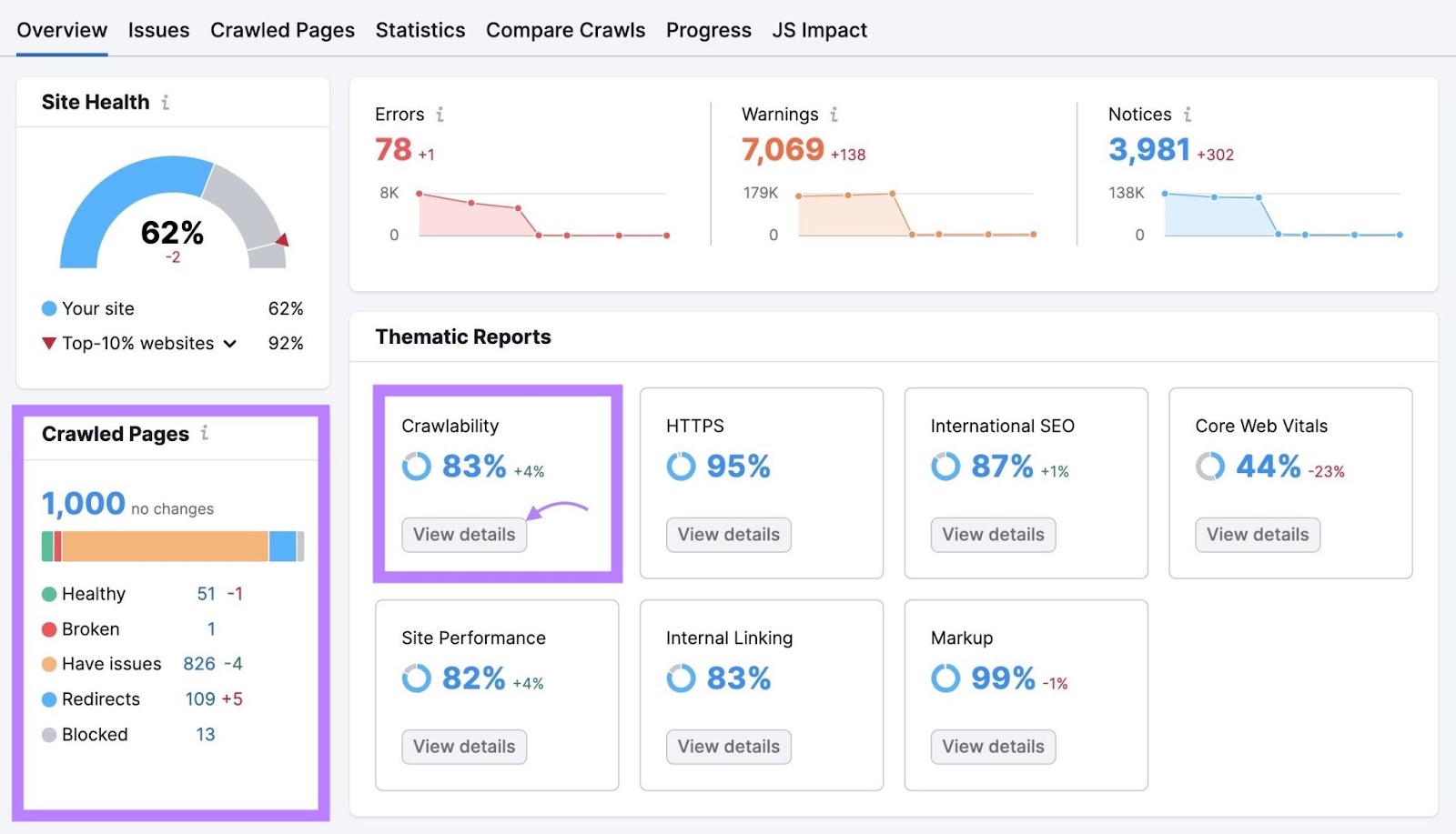Viewport: 1456px width, 834px height.
Task: Click the Warnings info icon
Action: (x=835, y=115)
